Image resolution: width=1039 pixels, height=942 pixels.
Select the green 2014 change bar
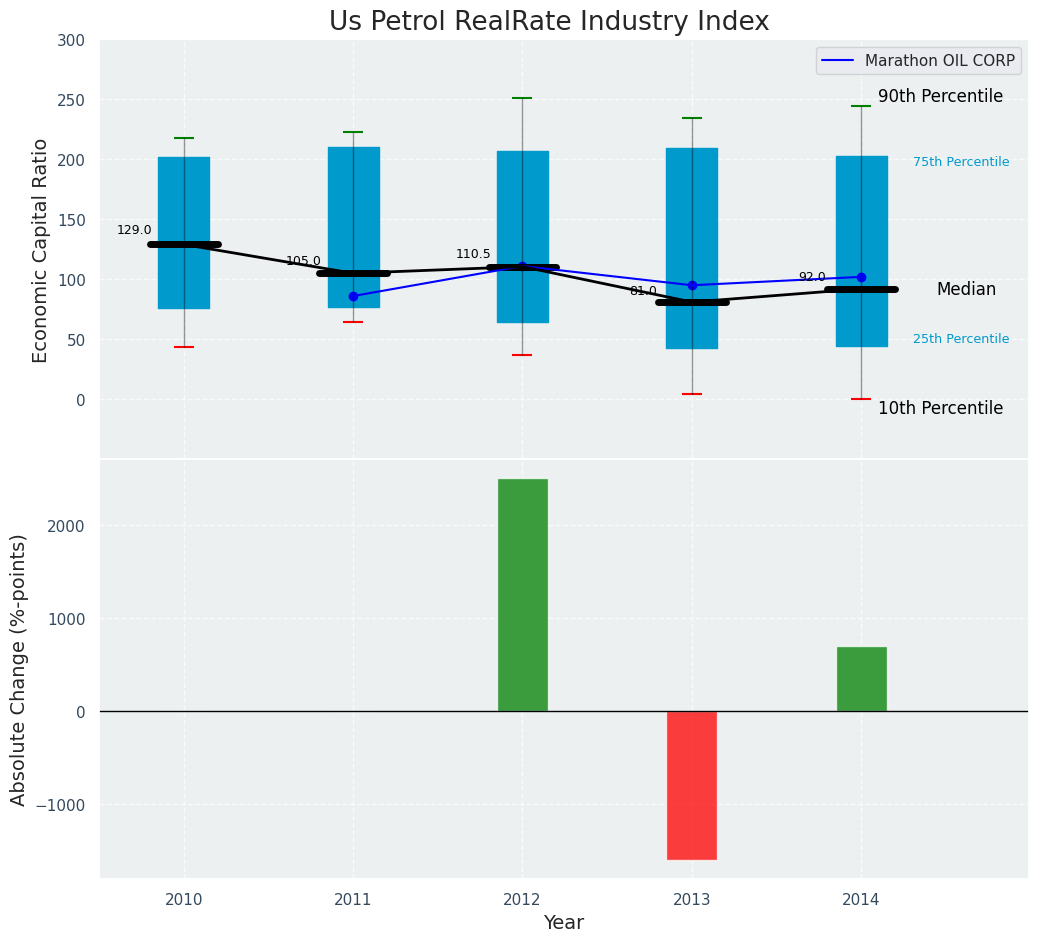click(x=861, y=679)
